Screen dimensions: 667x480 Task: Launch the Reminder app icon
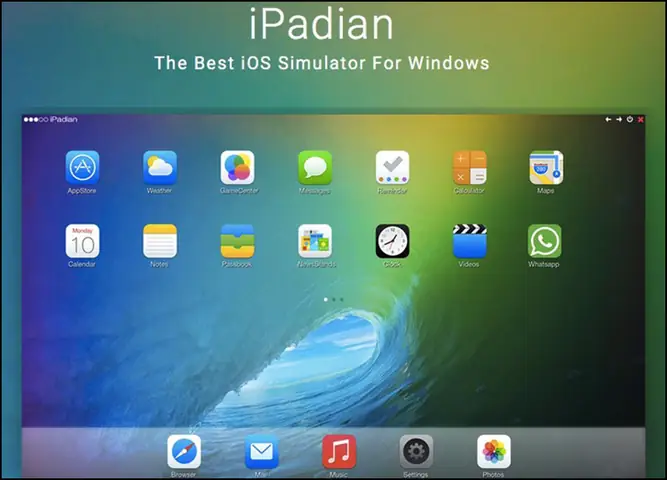point(392,167)
